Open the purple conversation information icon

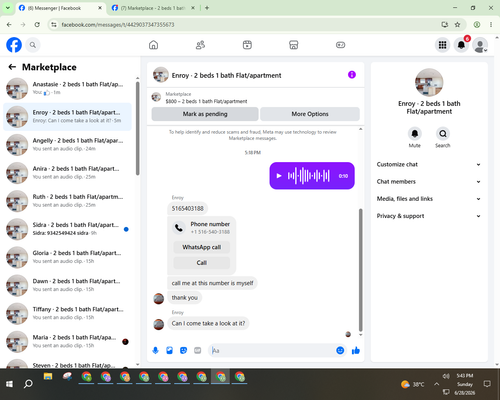[352, 75]
